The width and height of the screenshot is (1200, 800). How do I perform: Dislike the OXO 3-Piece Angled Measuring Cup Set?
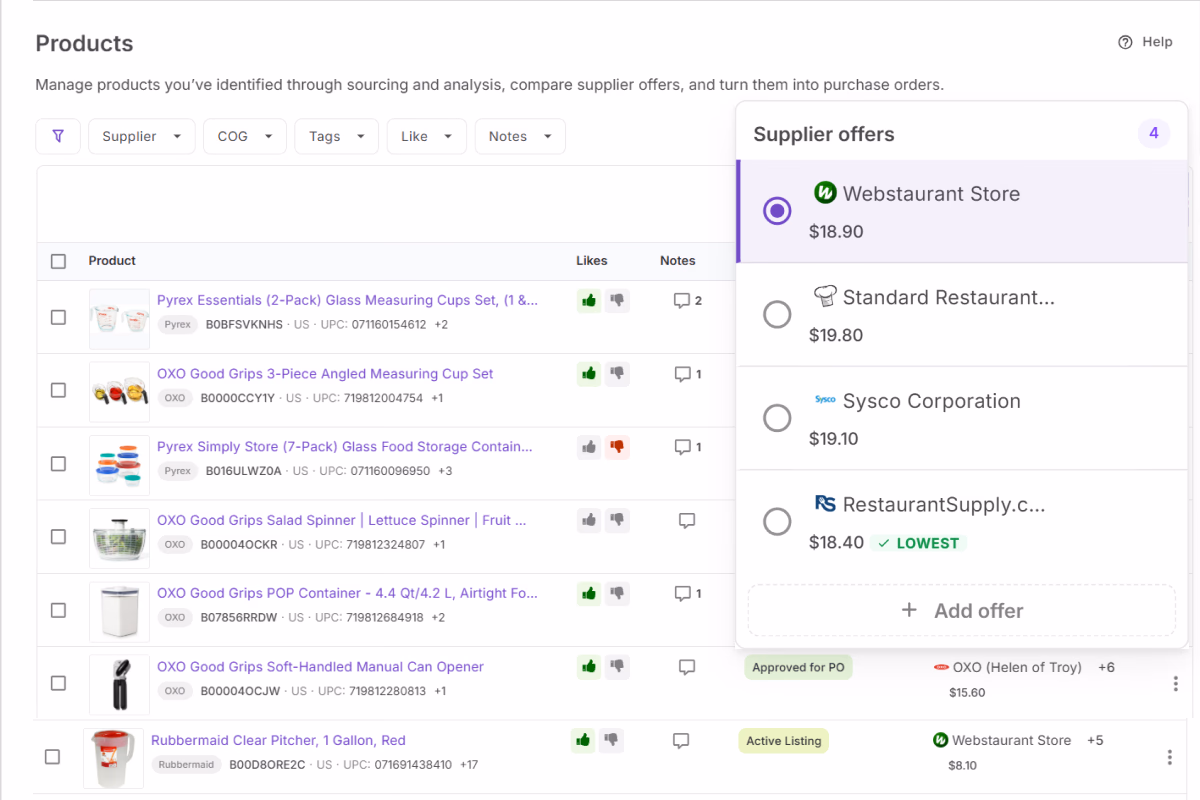pyautogui.click(x=617, y=374)
